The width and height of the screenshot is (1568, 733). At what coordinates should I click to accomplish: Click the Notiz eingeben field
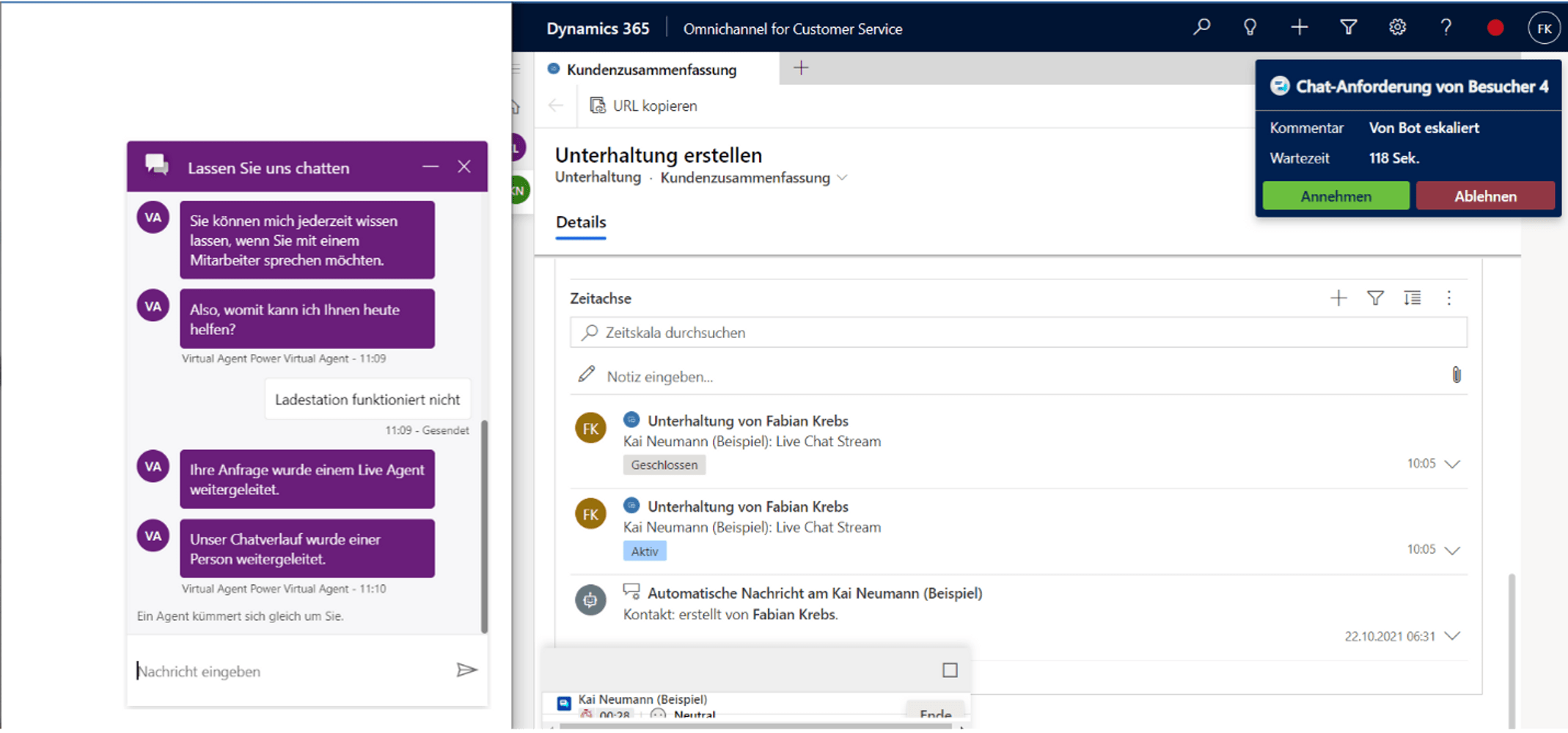(x=659, y=376)
